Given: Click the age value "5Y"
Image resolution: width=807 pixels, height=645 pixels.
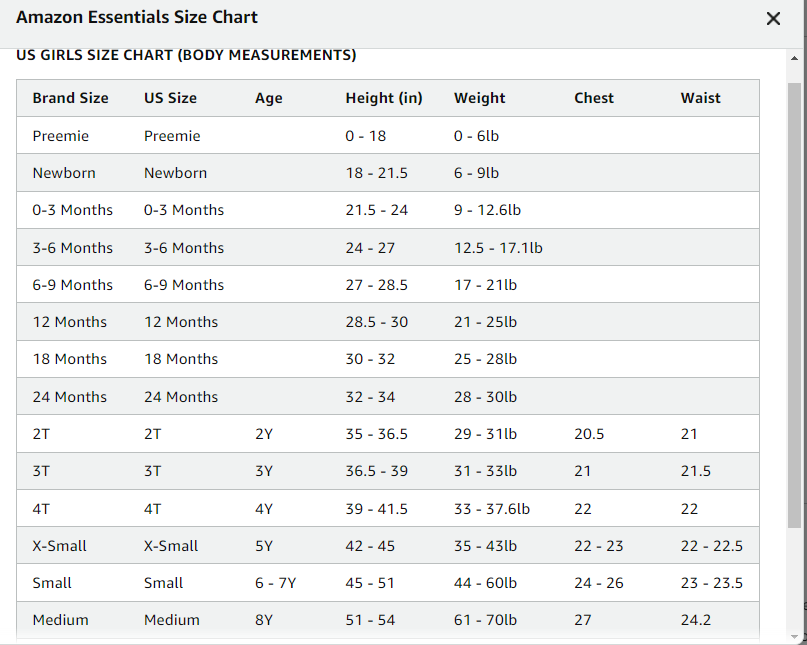Looking at the screenshot, I should pyautogui.click(x=264, y=546).
